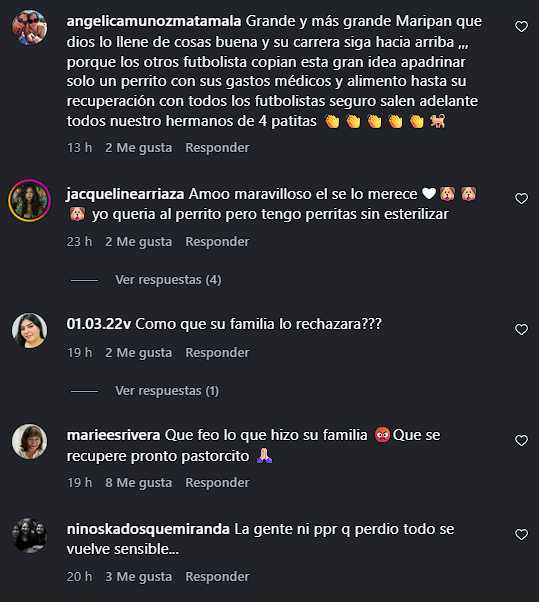Like angelicamunozmatamala's comment with heart icon
This screenshot has width=539, height=602.
[x=521, y=27]
